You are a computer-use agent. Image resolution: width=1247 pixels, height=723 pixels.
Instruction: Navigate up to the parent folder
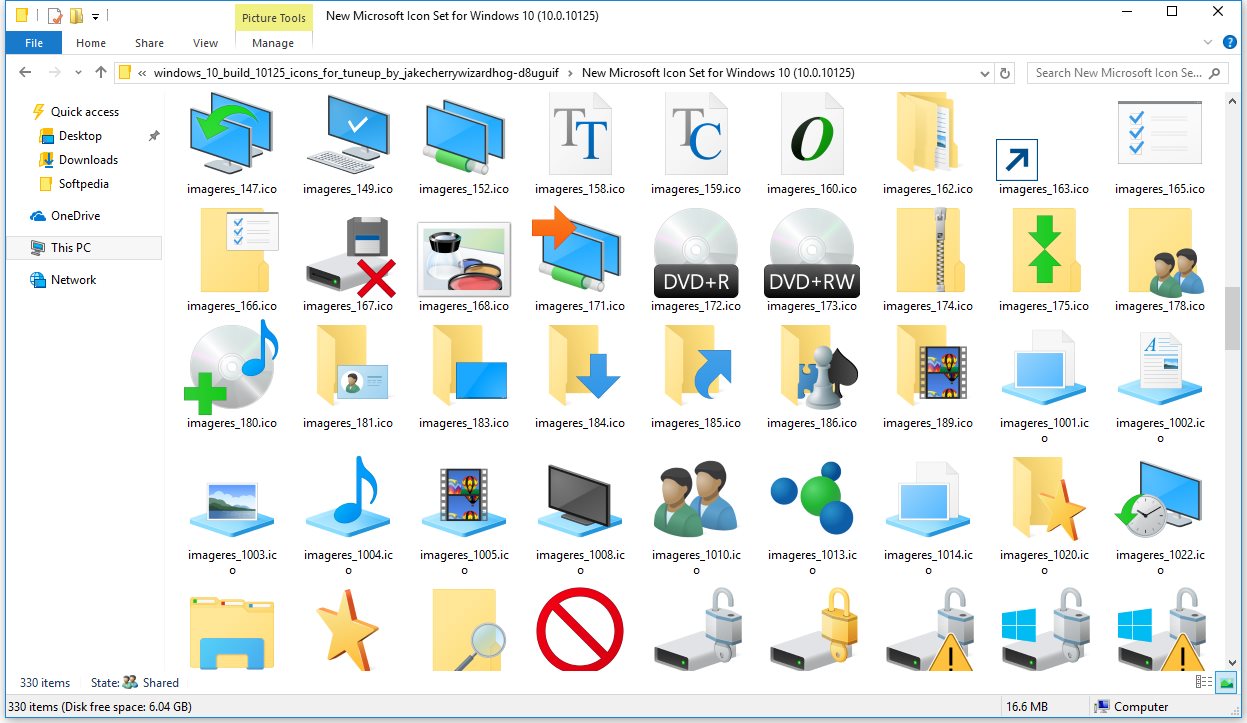pyautogui.click(x=101, y=72)
